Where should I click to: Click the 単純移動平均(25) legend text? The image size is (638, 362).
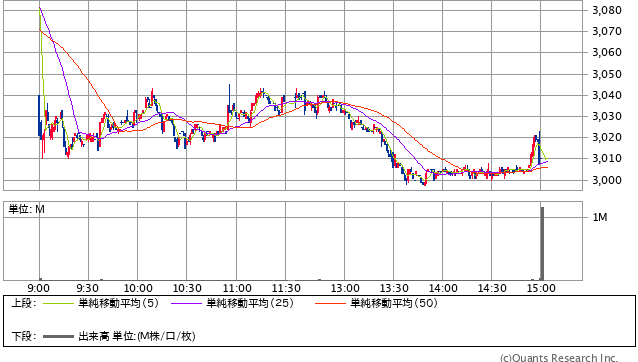coord(250,303)
